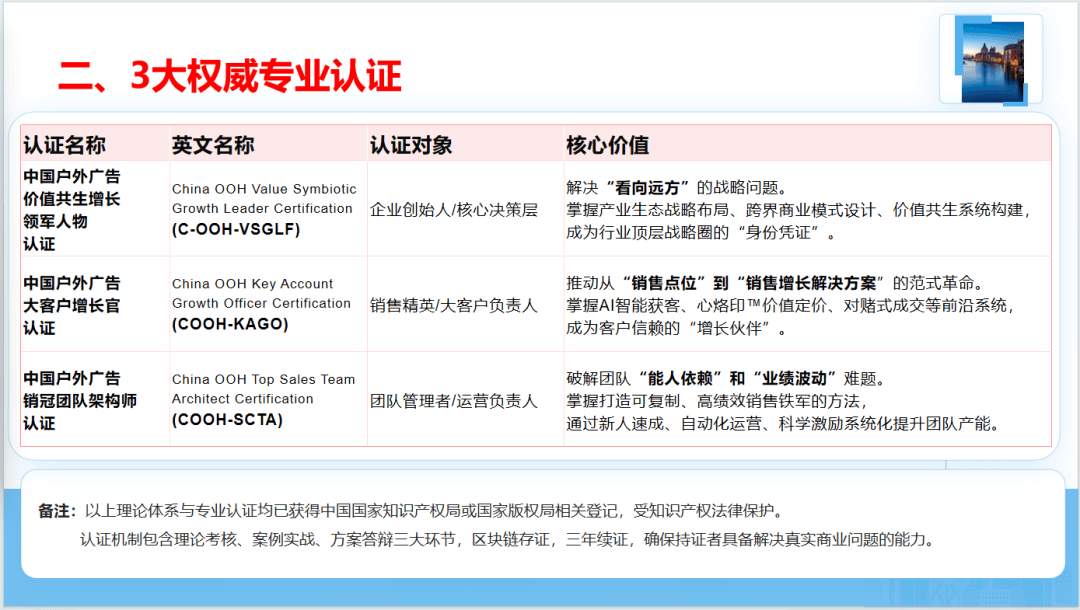Click the (C-OOH-VSGLF) abbreviation text
The height and width of the screenshot is (610, 1080).
click(235, 229)
